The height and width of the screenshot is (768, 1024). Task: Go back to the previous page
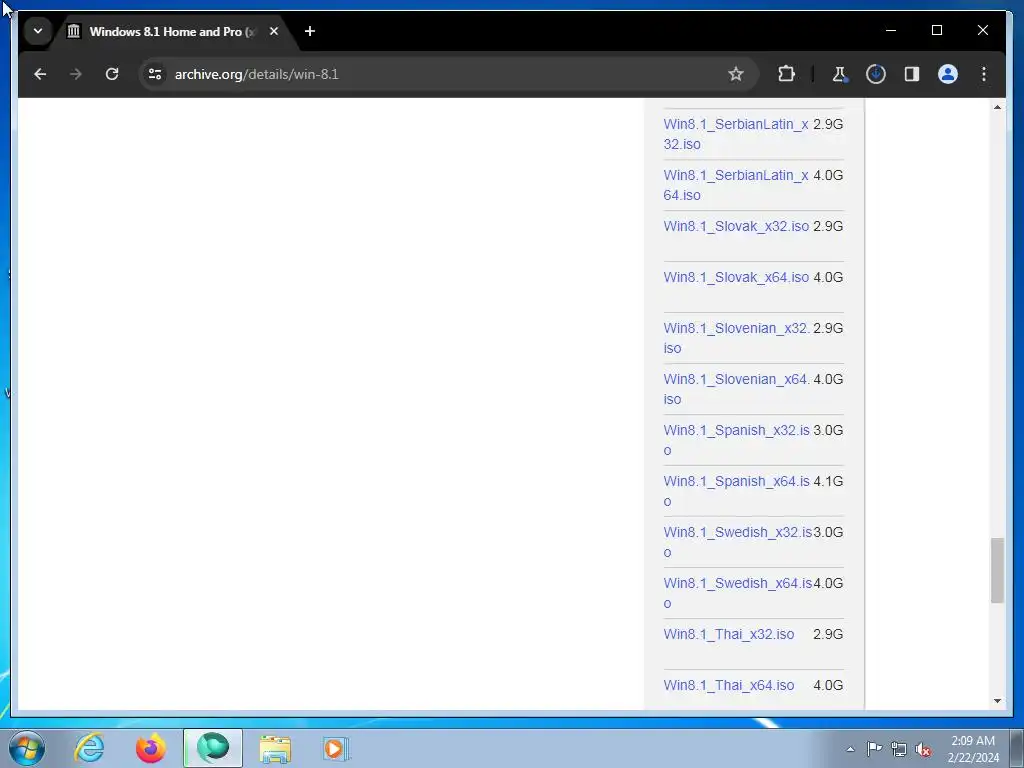[40, 74]
